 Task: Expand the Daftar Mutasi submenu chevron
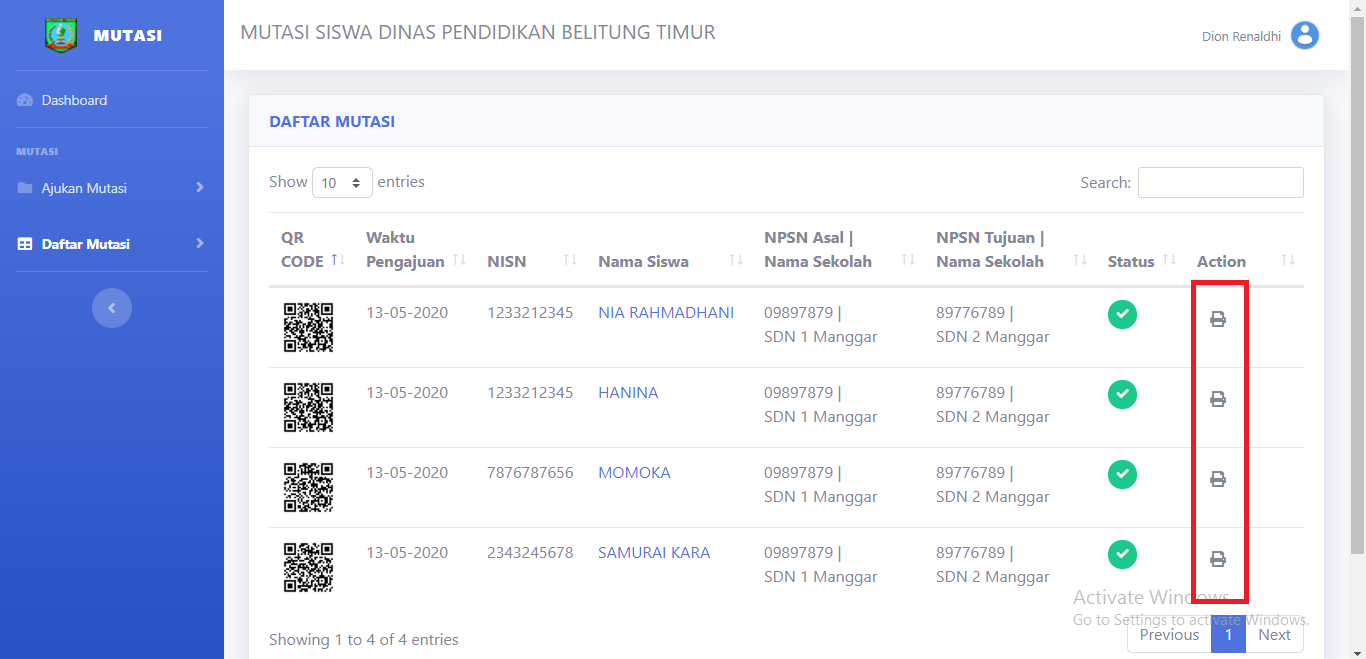pos(200,244)
